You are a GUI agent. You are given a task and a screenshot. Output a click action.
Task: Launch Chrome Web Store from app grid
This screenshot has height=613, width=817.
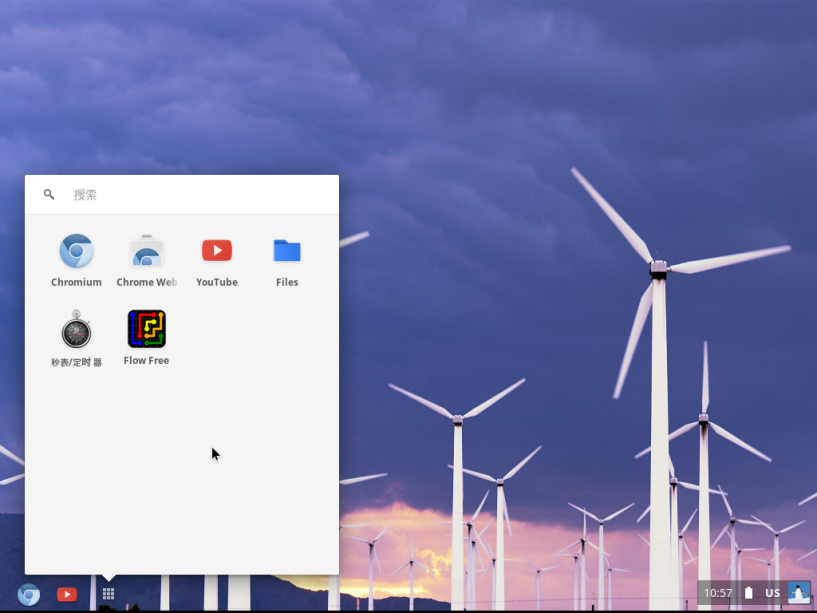tap(146, 251)
